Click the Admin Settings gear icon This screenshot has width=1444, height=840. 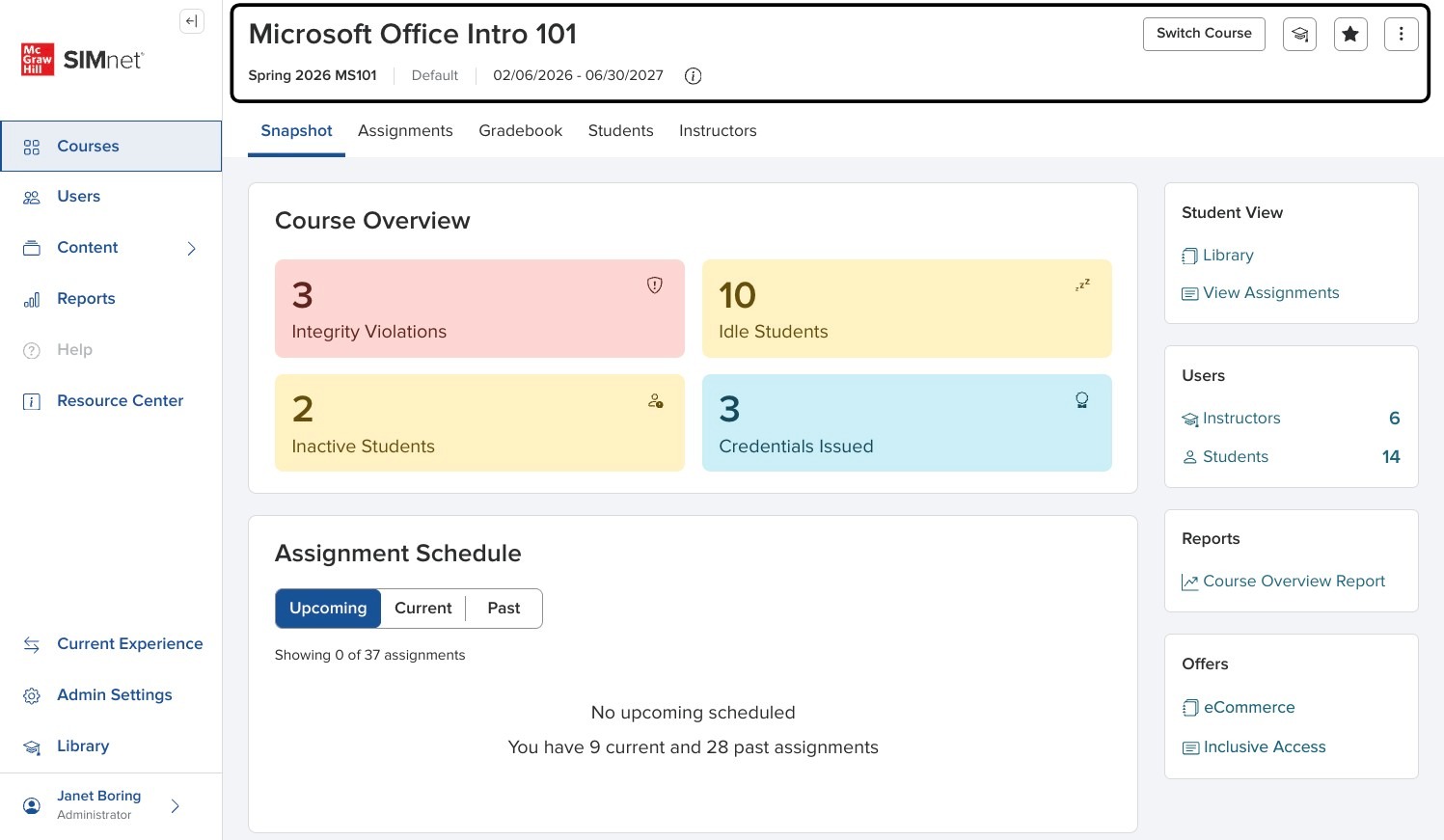32,695
